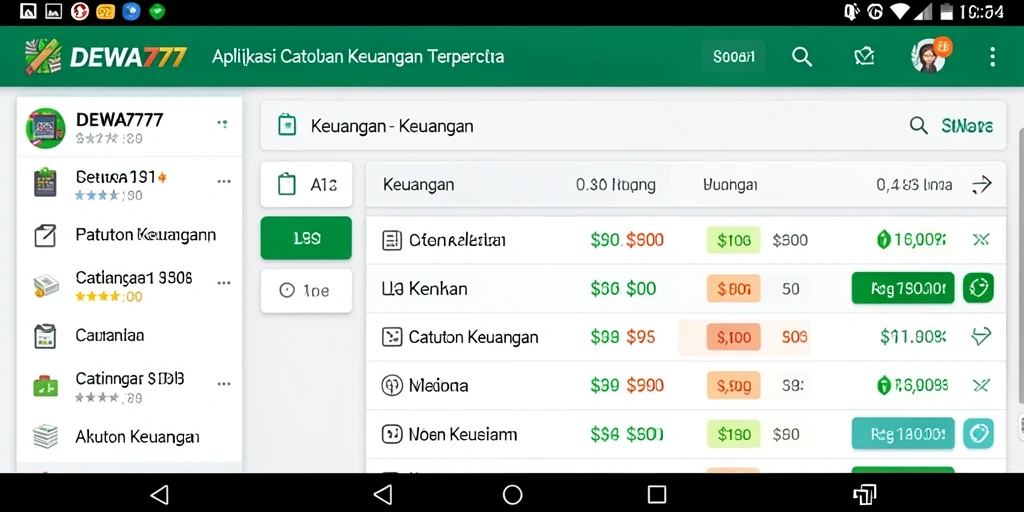
Task: Open the user avatar profile
Action: [929, 56]
